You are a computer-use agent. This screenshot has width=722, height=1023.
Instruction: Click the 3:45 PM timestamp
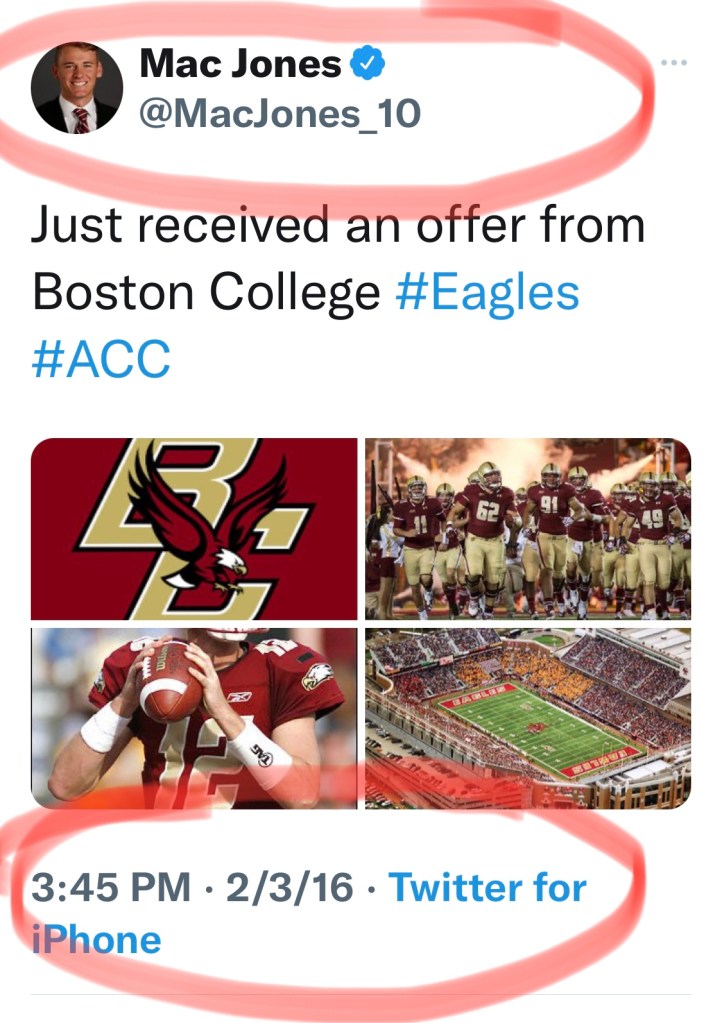(110, 887)
